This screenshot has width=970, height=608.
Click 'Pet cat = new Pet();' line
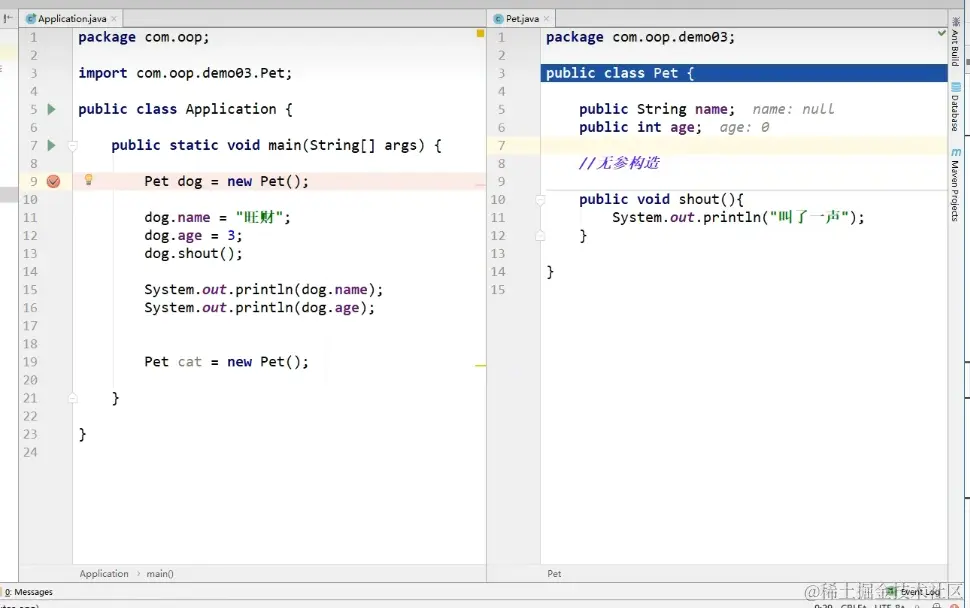(226, 362)
